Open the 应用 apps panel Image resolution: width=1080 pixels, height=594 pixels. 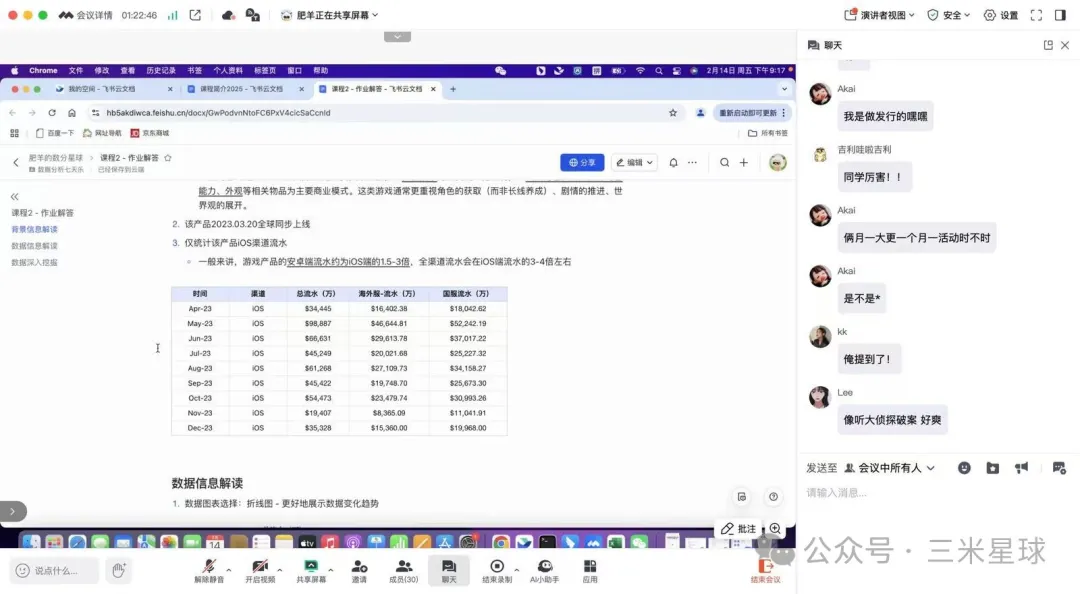[590, 570]
